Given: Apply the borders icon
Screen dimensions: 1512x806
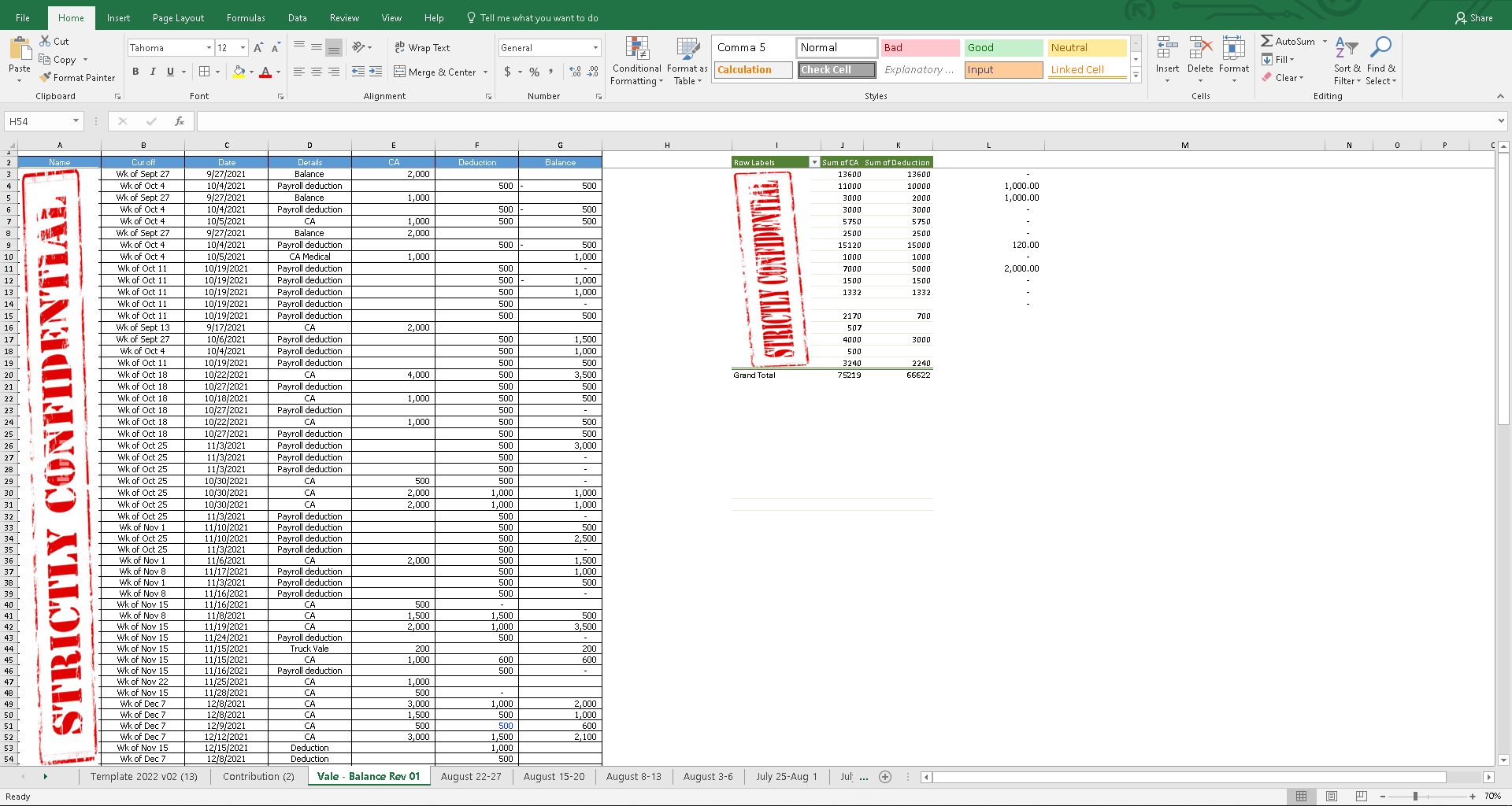Looking at the screenshot, I should (205, 72).
